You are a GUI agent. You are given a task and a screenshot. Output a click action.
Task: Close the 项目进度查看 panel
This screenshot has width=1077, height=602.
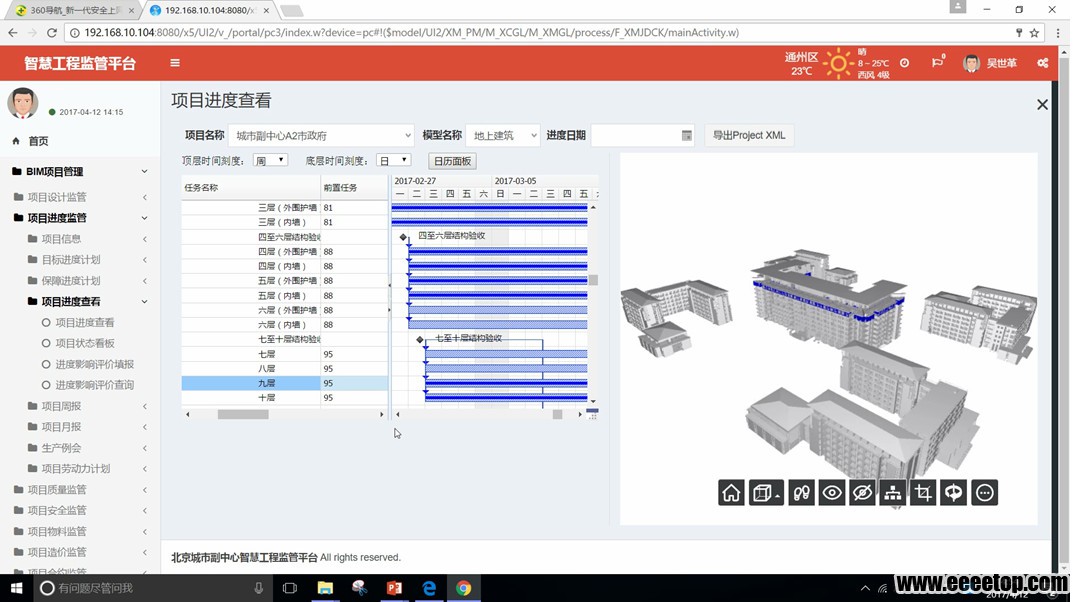coord(1042,104)
